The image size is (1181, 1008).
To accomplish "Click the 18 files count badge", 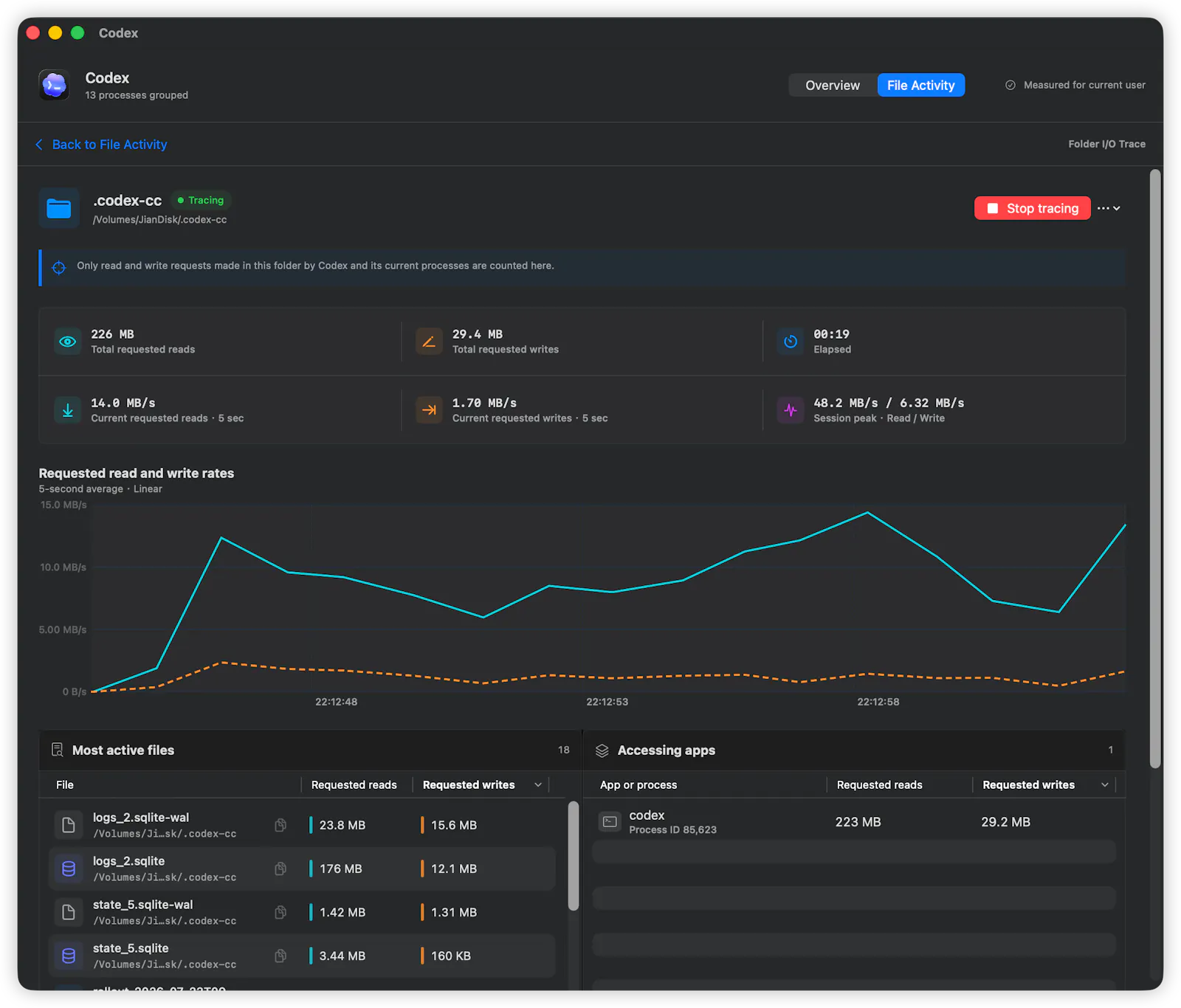I will point(564,750).
